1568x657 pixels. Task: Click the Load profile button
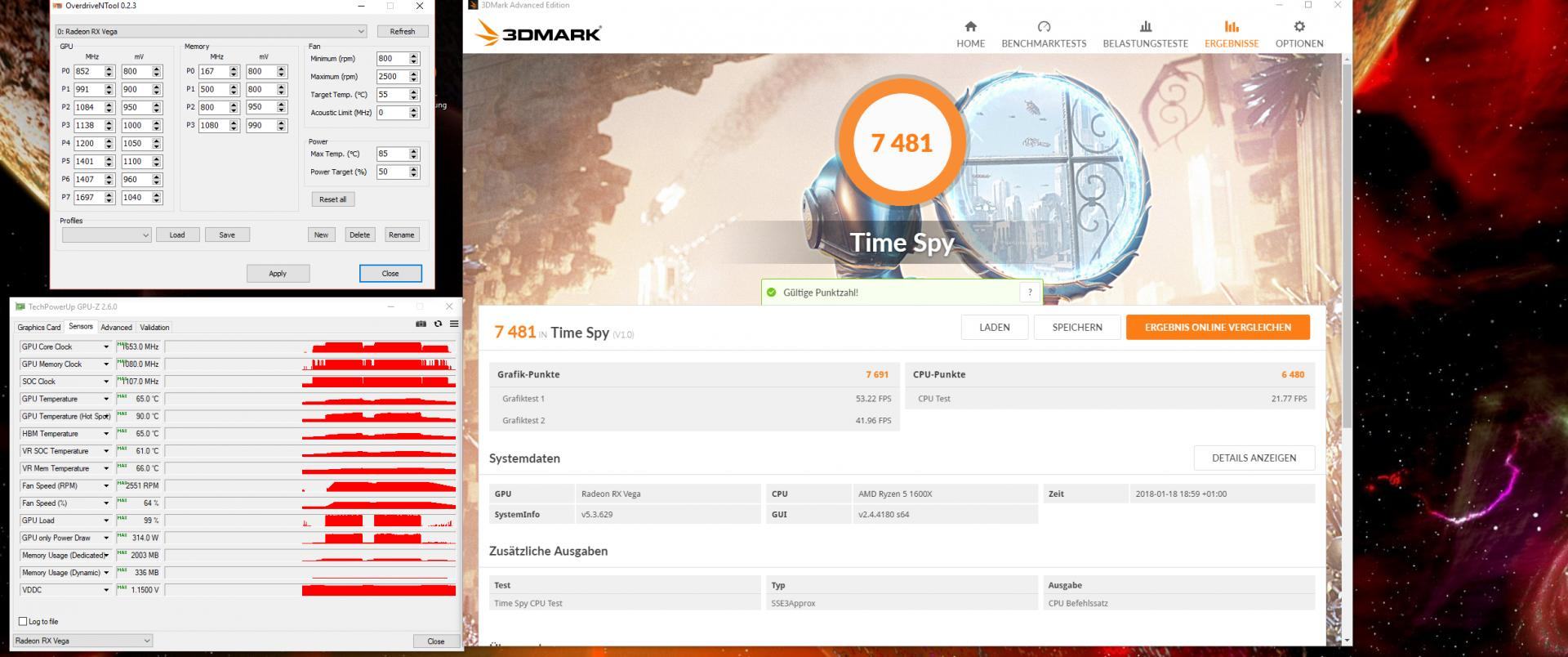177,235
